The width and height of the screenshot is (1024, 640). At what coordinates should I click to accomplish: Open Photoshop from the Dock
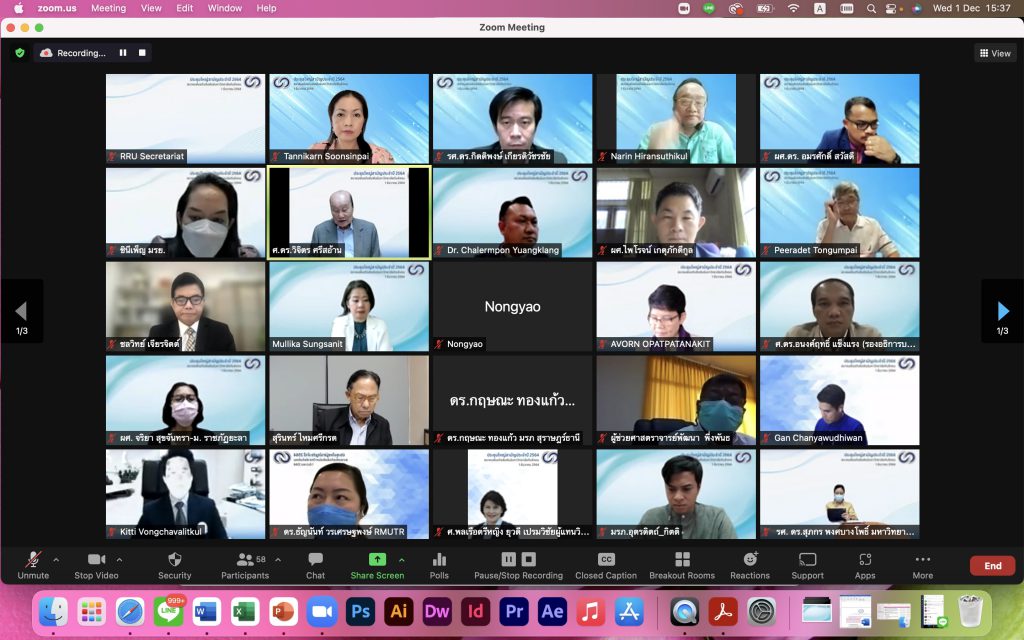pos(360,612)
